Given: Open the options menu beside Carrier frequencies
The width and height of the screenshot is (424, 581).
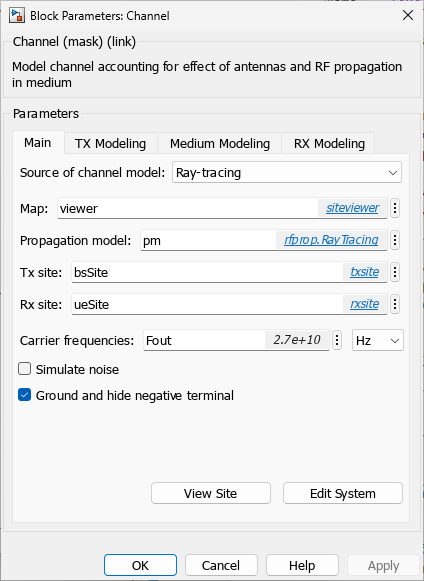Looking at the screenshot, I should coord(337,340).
